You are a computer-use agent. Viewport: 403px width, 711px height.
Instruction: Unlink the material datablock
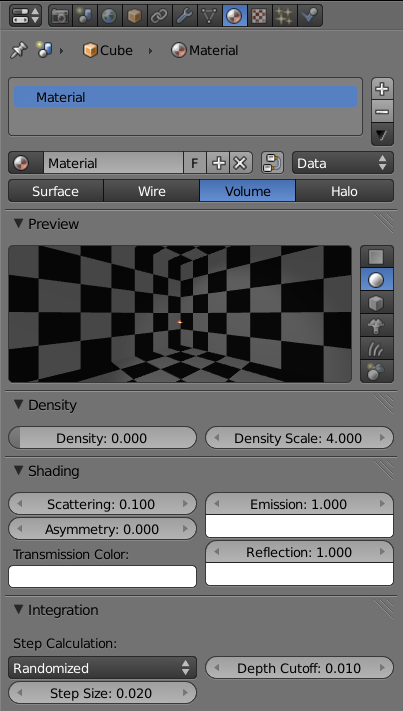point(241,163)
